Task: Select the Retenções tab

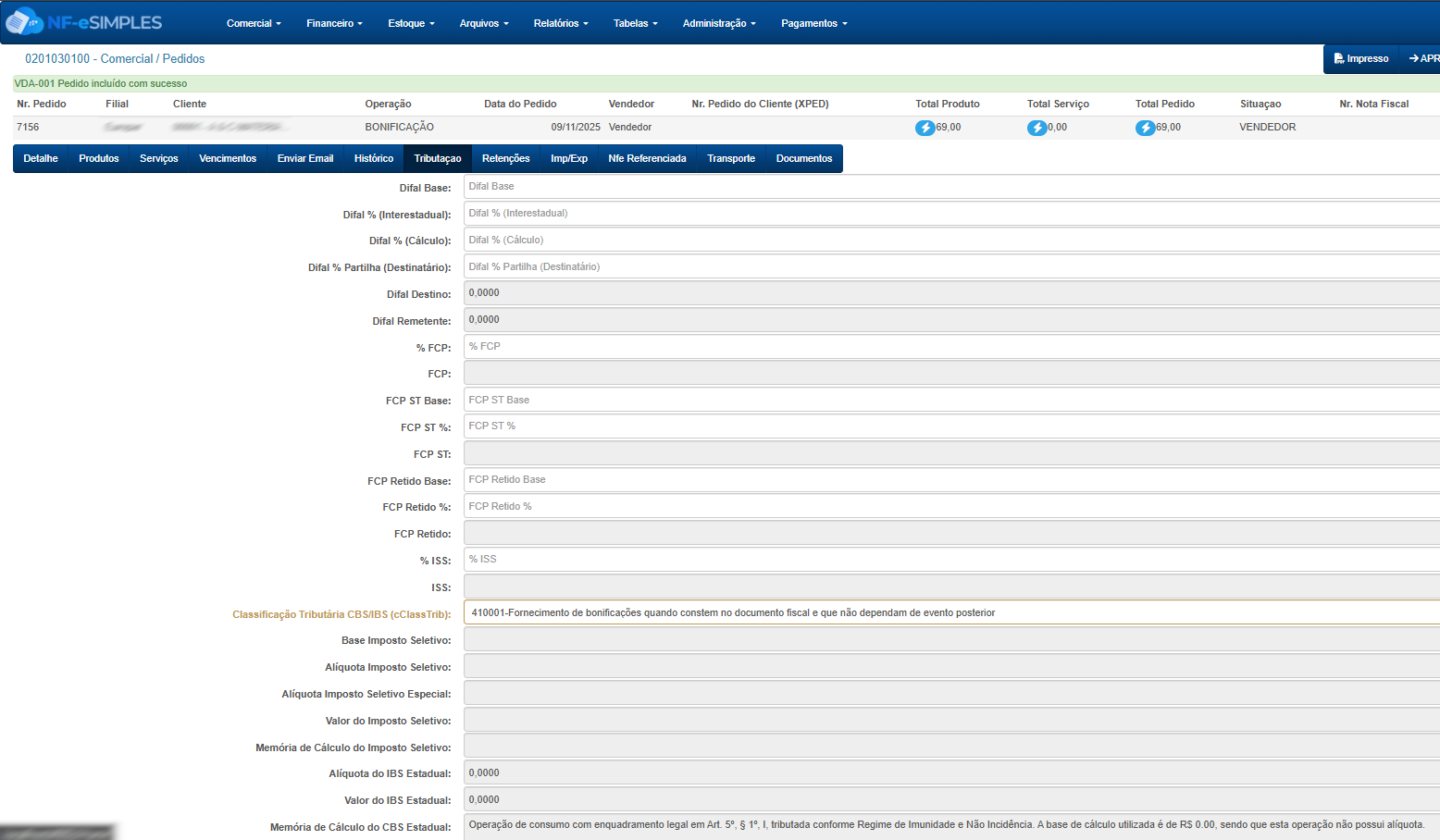Action: coord(505,158)
